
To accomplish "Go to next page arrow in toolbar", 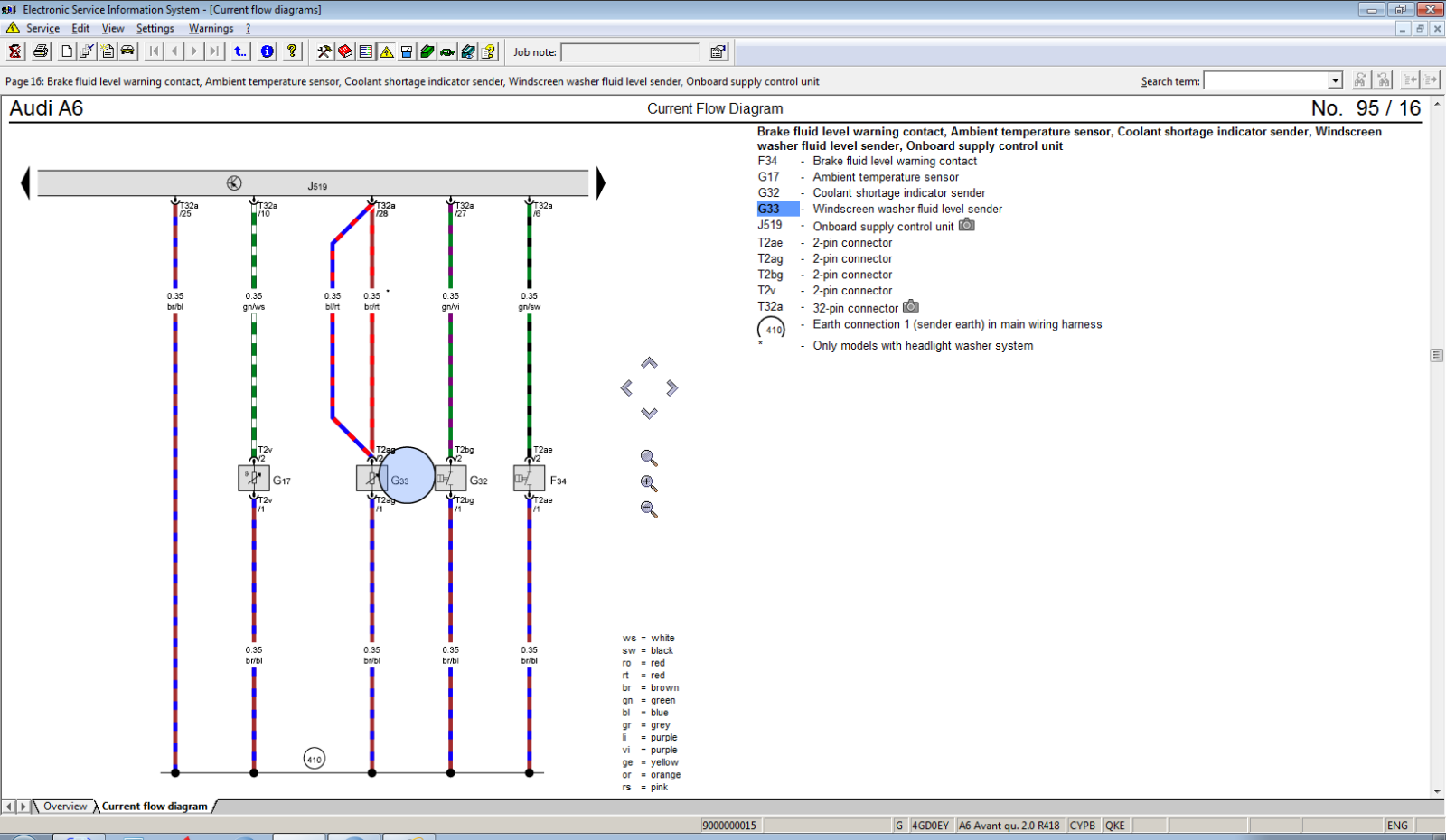I will tap(194, 51).
